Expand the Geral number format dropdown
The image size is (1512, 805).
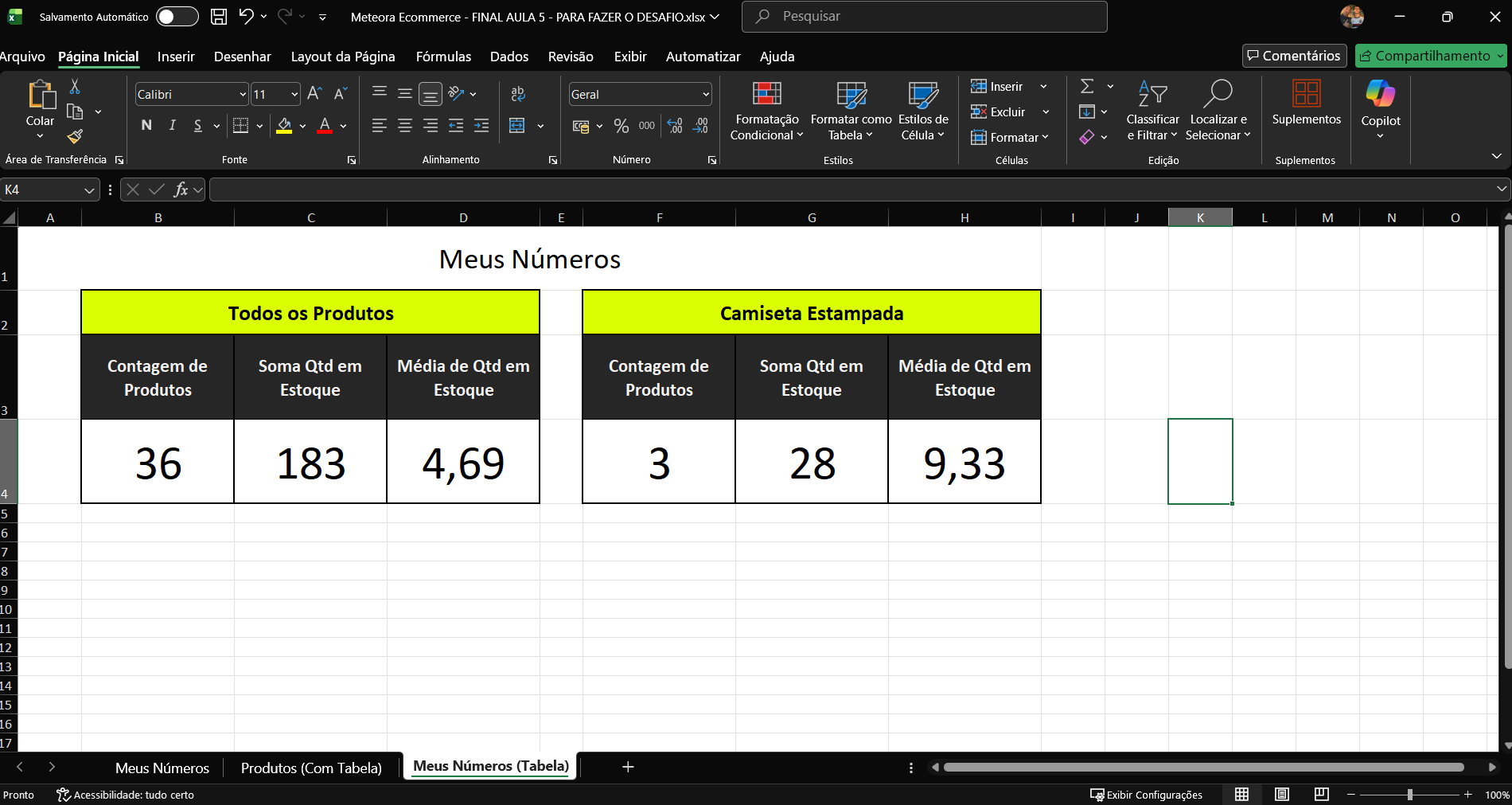pos(705,95)
